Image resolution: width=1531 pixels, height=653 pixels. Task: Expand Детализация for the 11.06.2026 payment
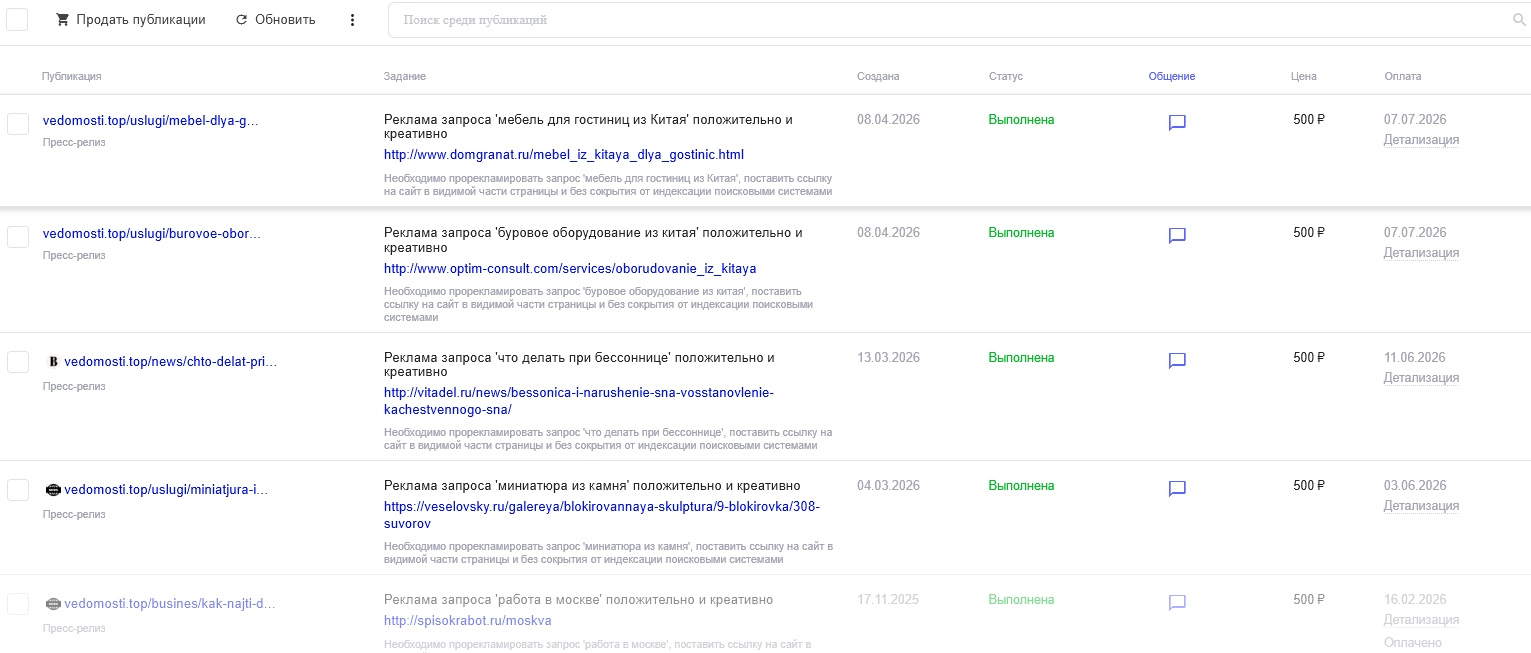click(1421, 378)
